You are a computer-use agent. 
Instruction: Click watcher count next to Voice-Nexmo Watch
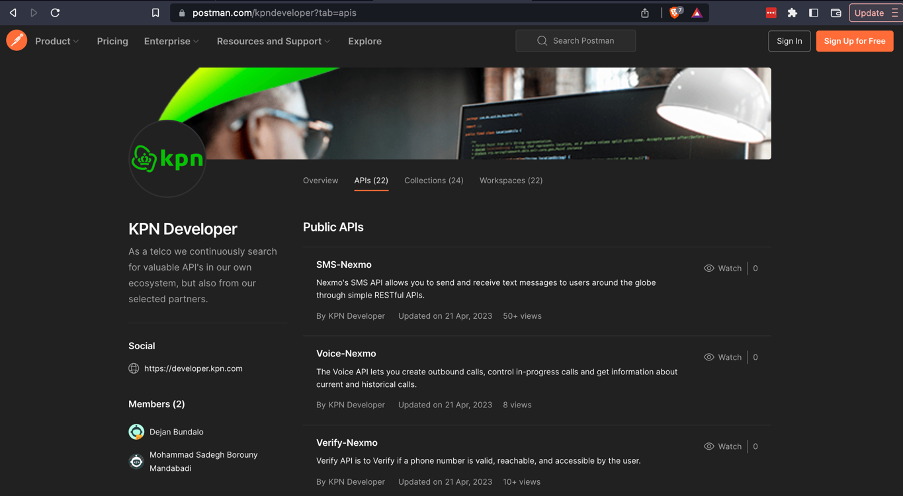[x=755, y=357]
